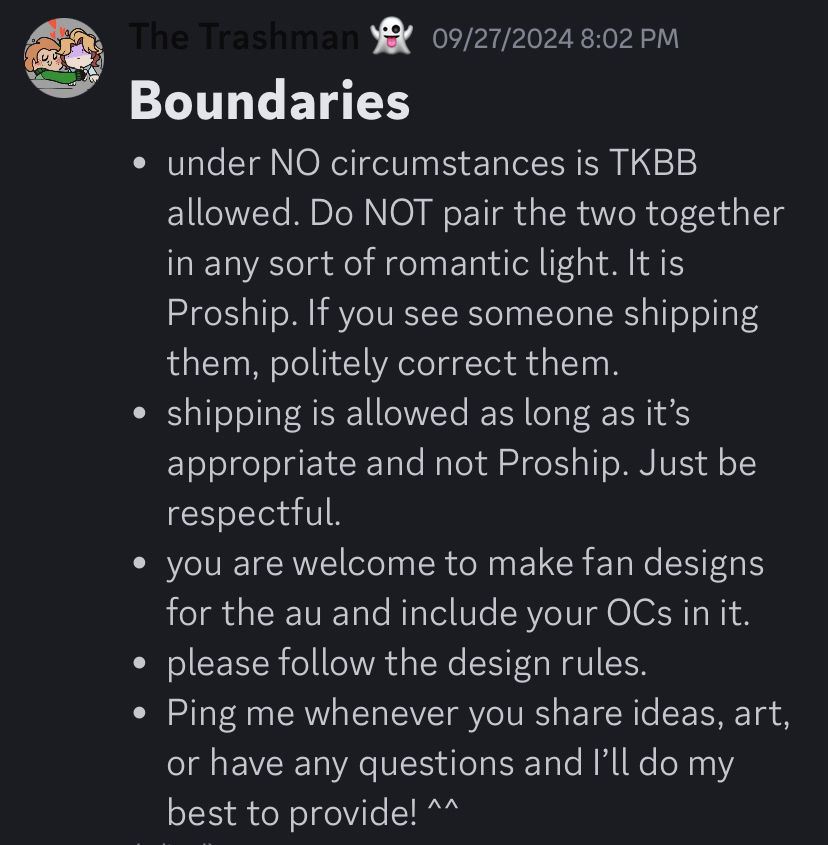
Task: Open The Trashman's profile avatar
Action: pyautogui.click(x=64, y=58)
